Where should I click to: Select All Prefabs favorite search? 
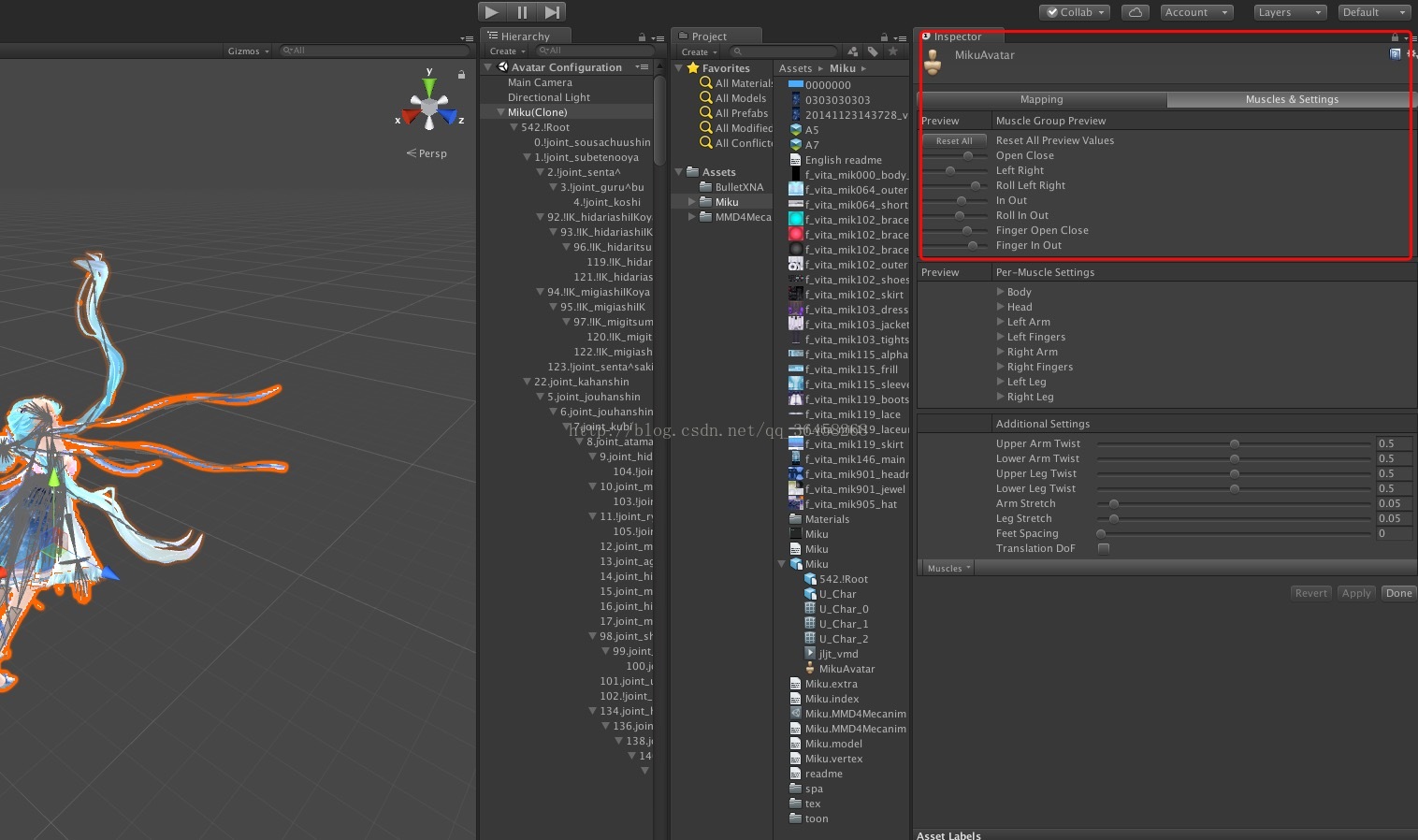coord(734,113)
